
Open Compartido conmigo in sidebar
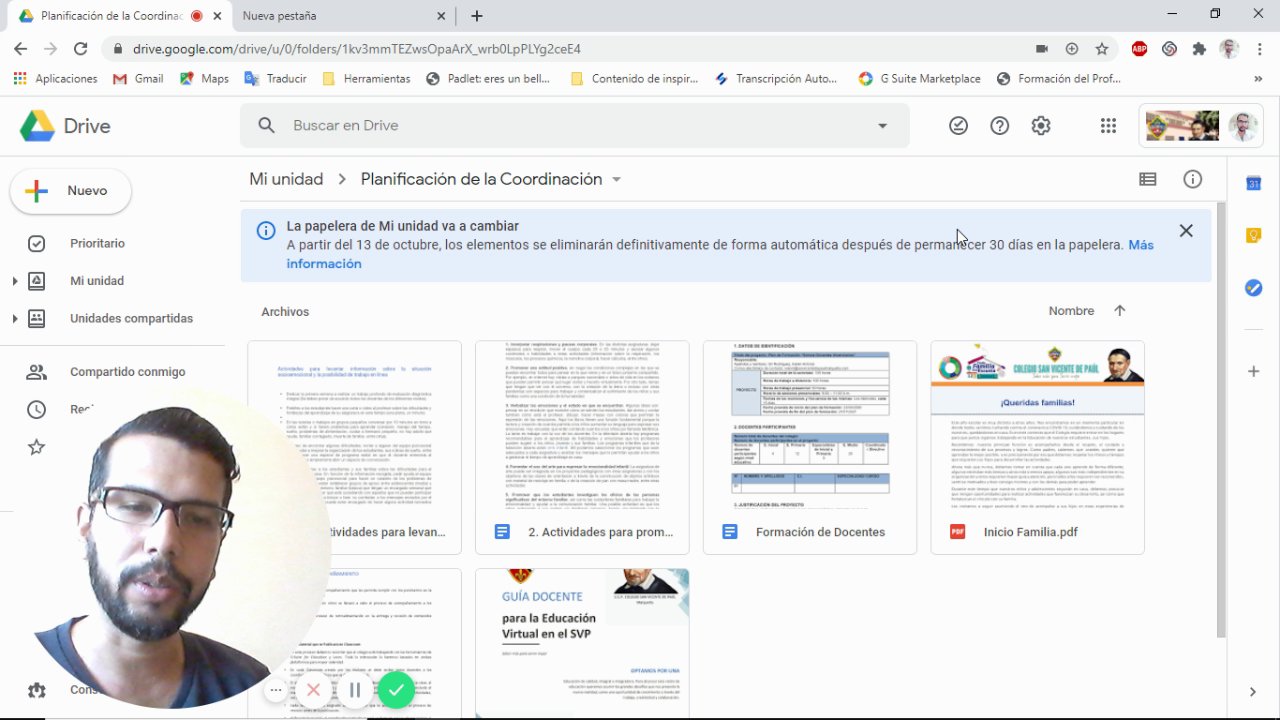coord(127,372)
